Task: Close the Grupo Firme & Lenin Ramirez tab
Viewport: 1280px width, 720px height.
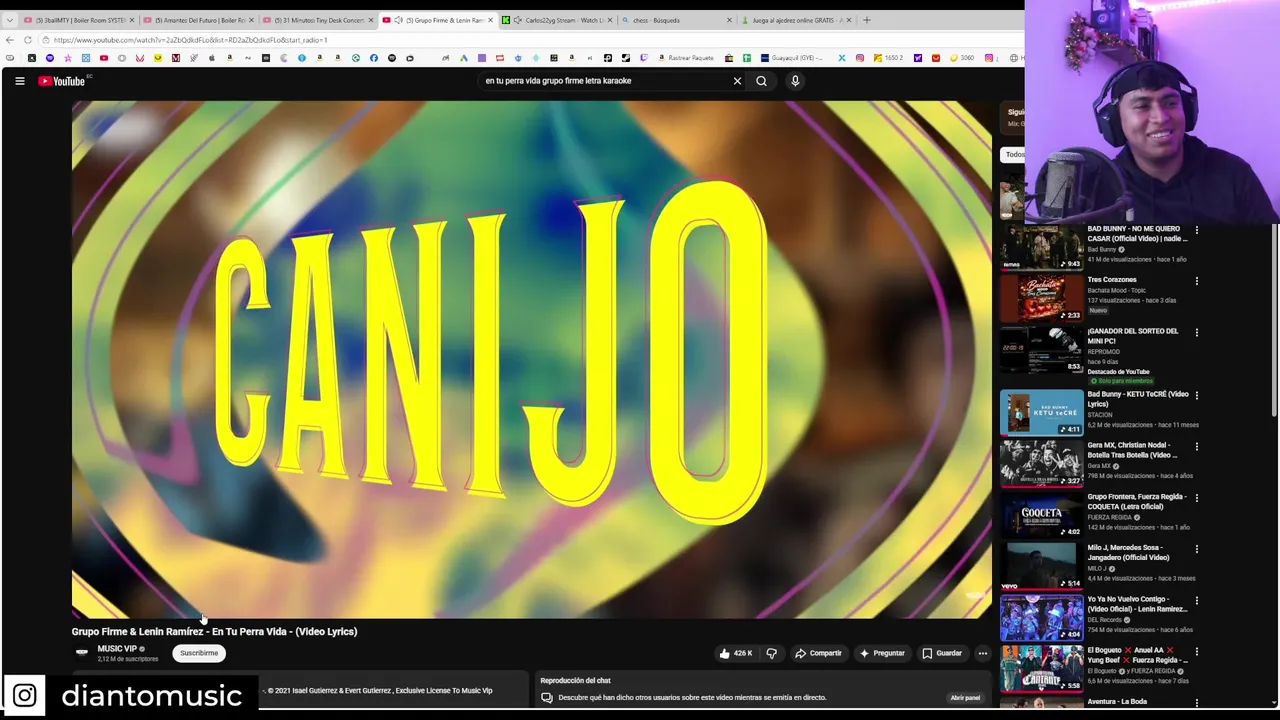Action: pyautogui.click(x=490, y=20)
